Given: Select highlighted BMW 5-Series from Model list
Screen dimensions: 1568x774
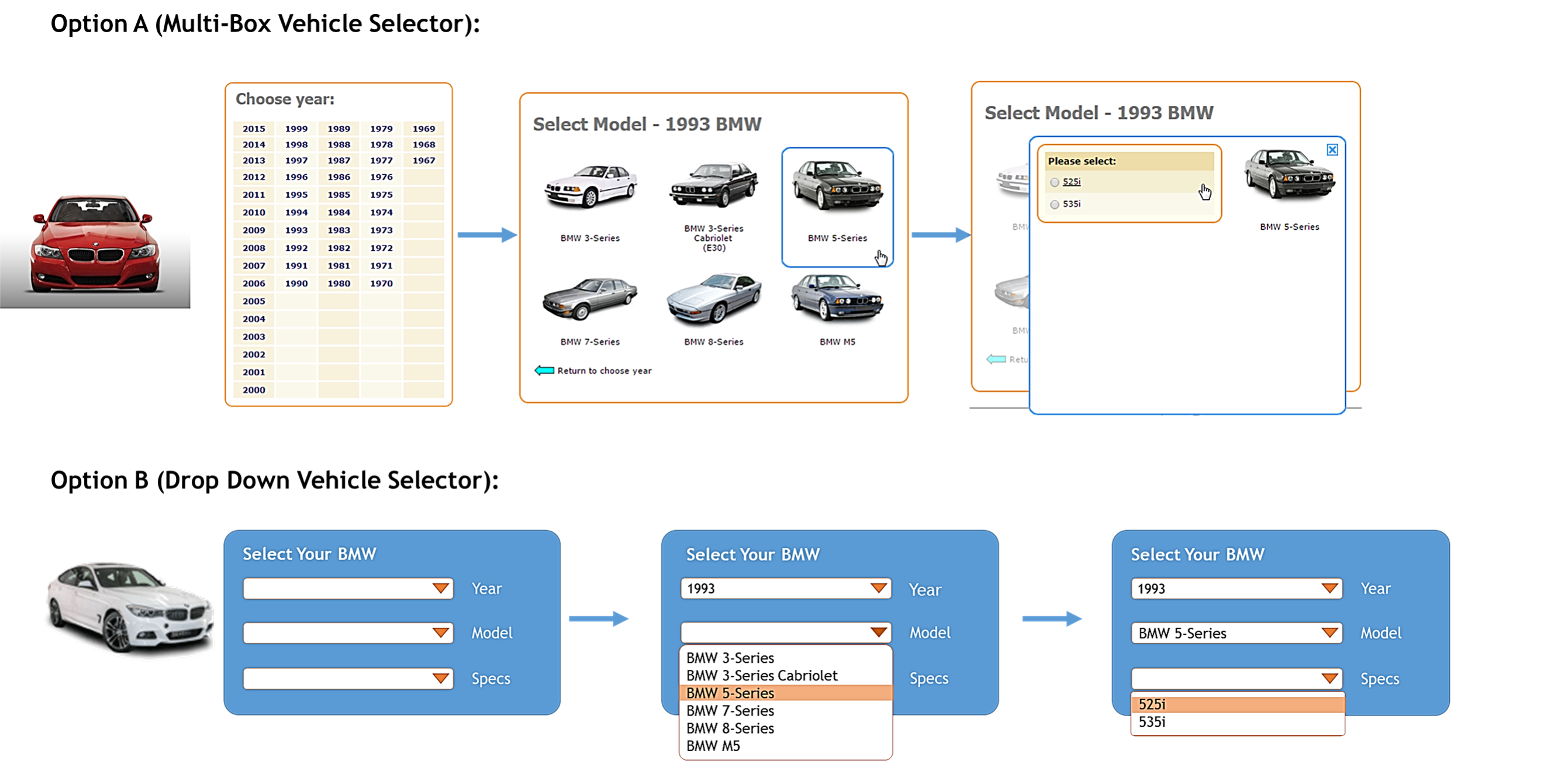Looking at the screenshot, I should pyautogui.click(x=786, y=693).
